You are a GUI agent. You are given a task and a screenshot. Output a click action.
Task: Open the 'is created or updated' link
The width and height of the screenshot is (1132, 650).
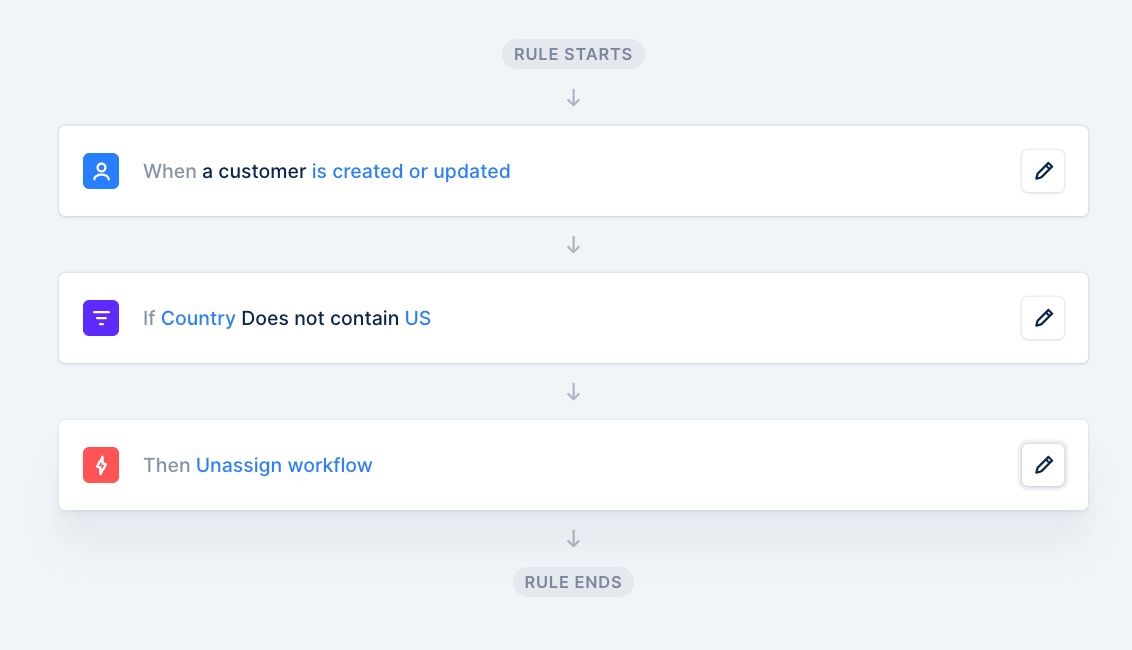411,171
